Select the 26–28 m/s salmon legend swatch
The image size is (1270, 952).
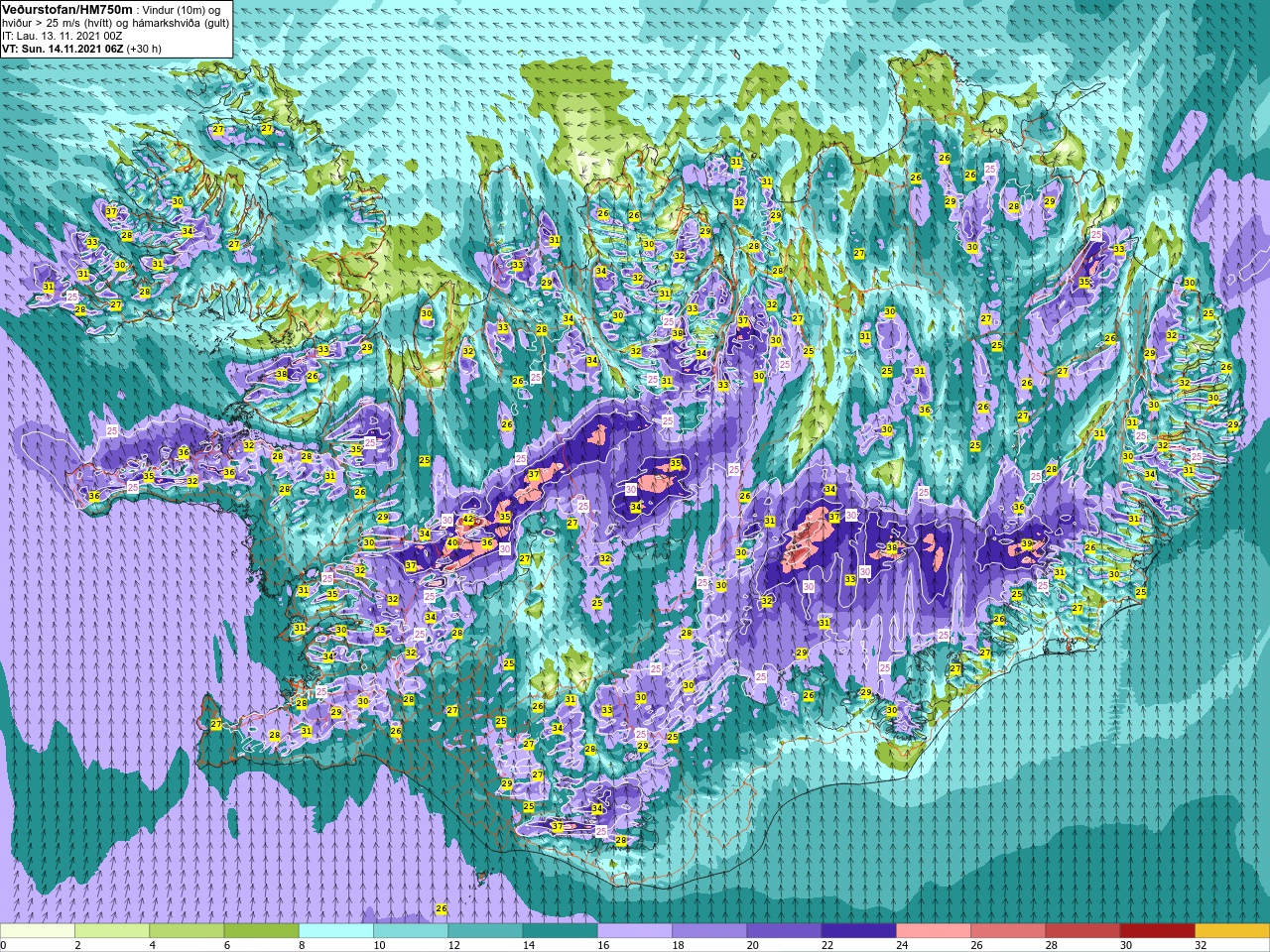click(x=1008, y=931)
